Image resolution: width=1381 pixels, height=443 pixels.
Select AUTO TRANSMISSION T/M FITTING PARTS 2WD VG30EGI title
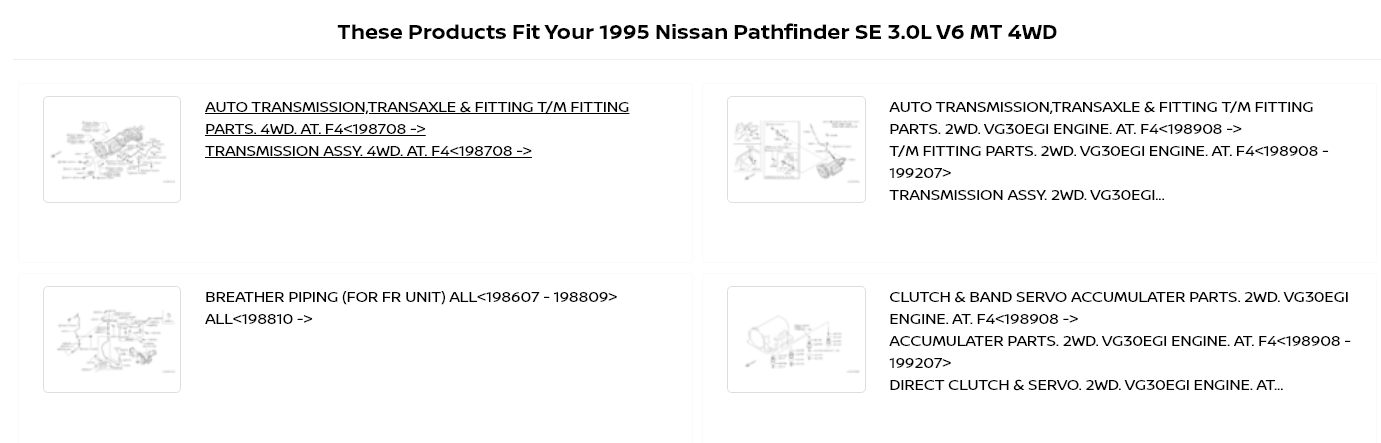(x=1101, y=117)
